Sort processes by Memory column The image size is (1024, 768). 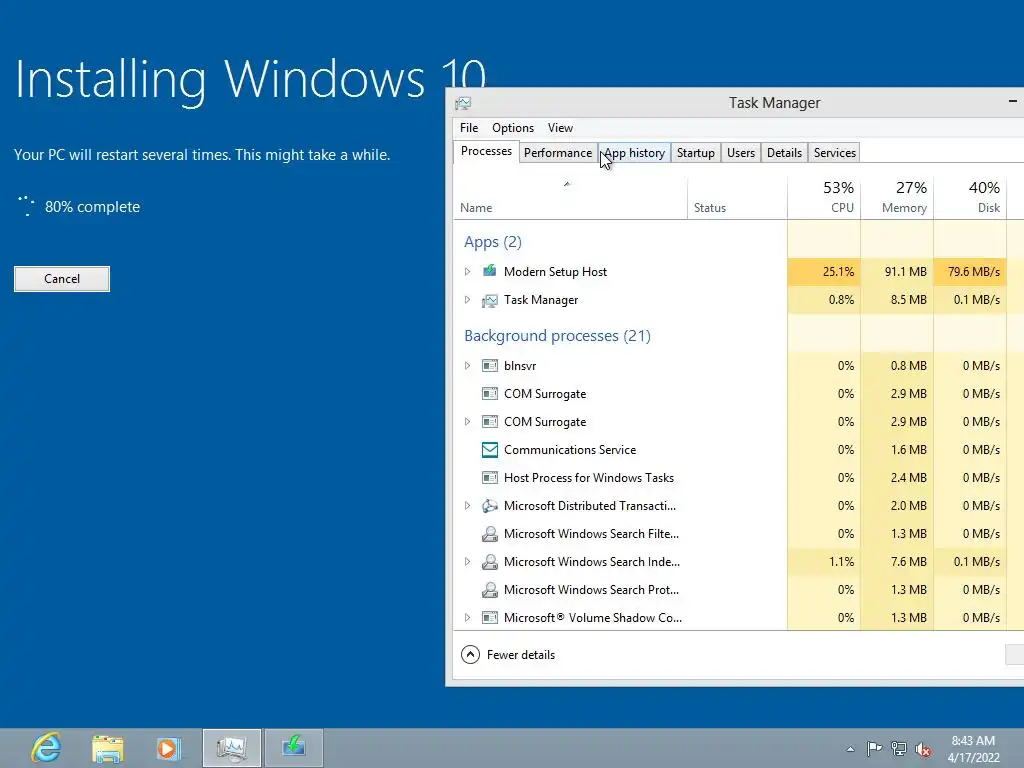897,198
